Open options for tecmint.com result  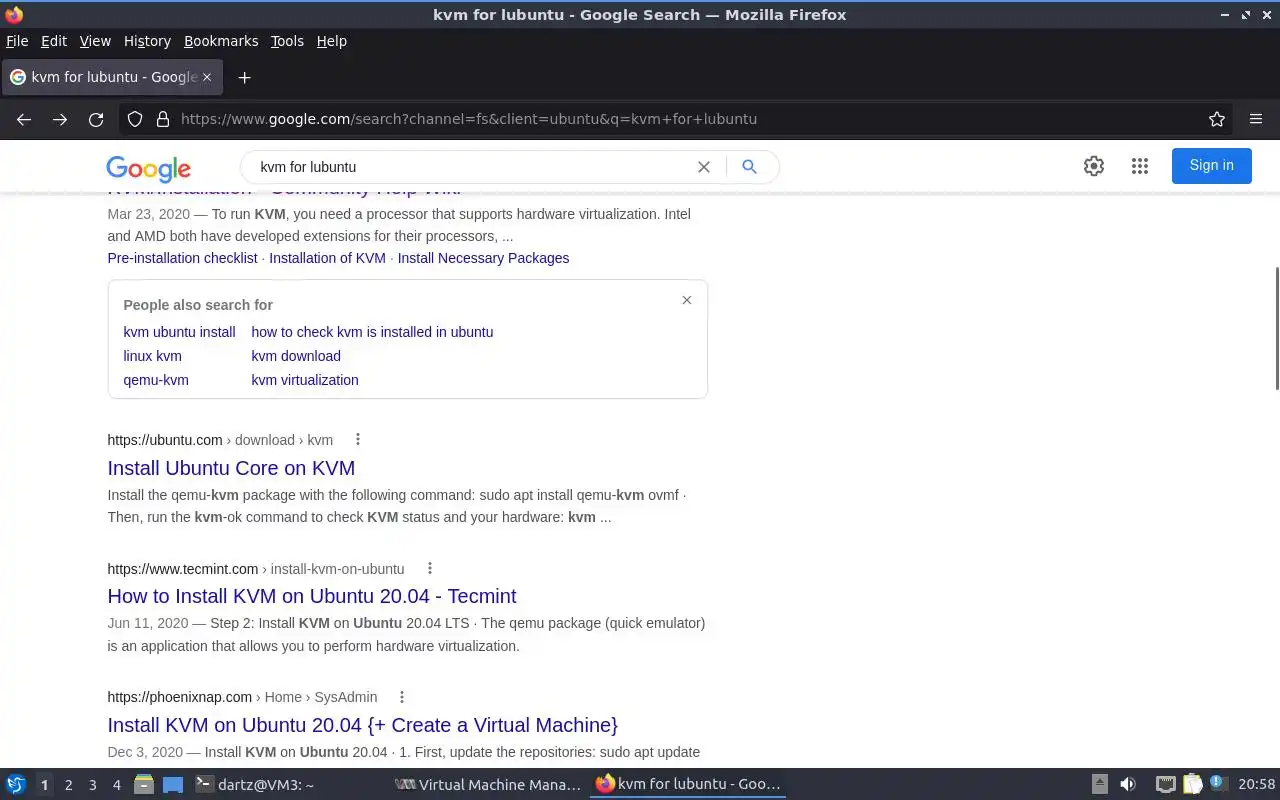coord(430,569)
